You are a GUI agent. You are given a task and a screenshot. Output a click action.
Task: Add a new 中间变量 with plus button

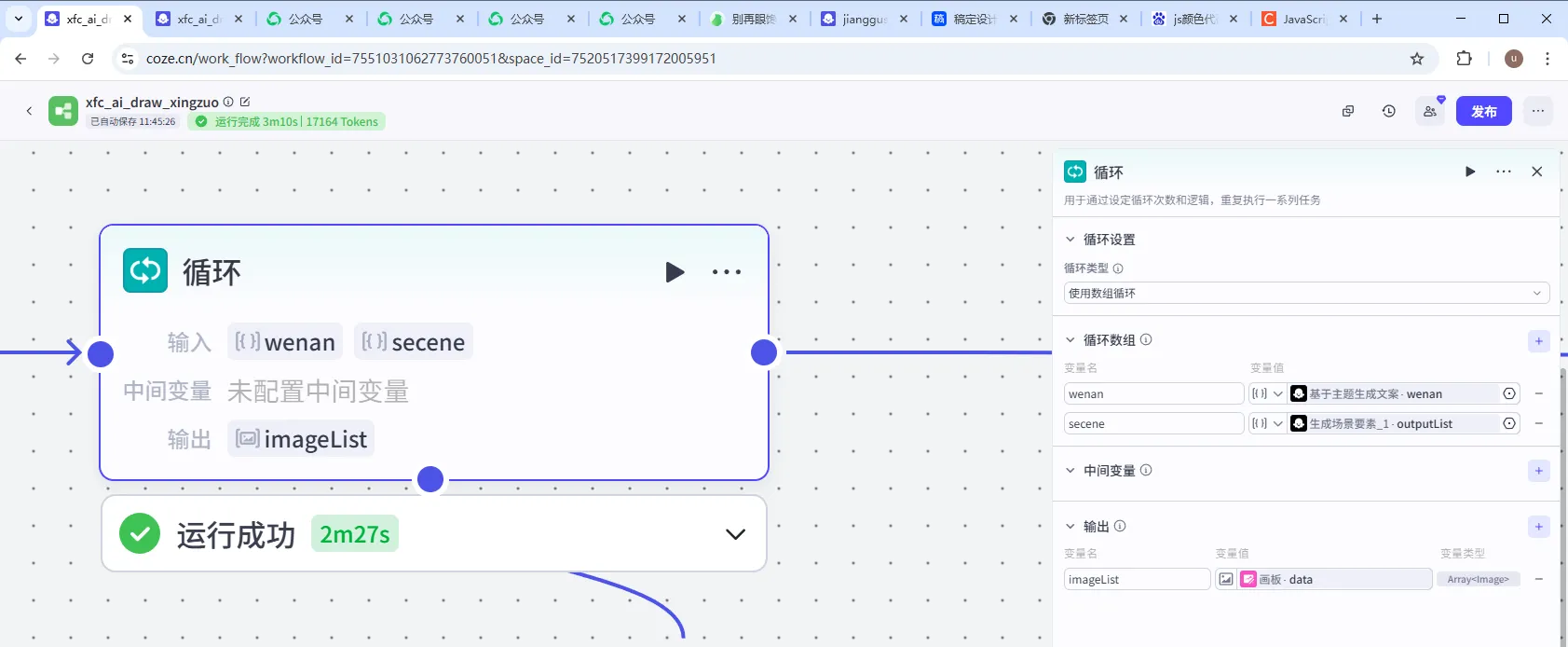coord(1538,471)
